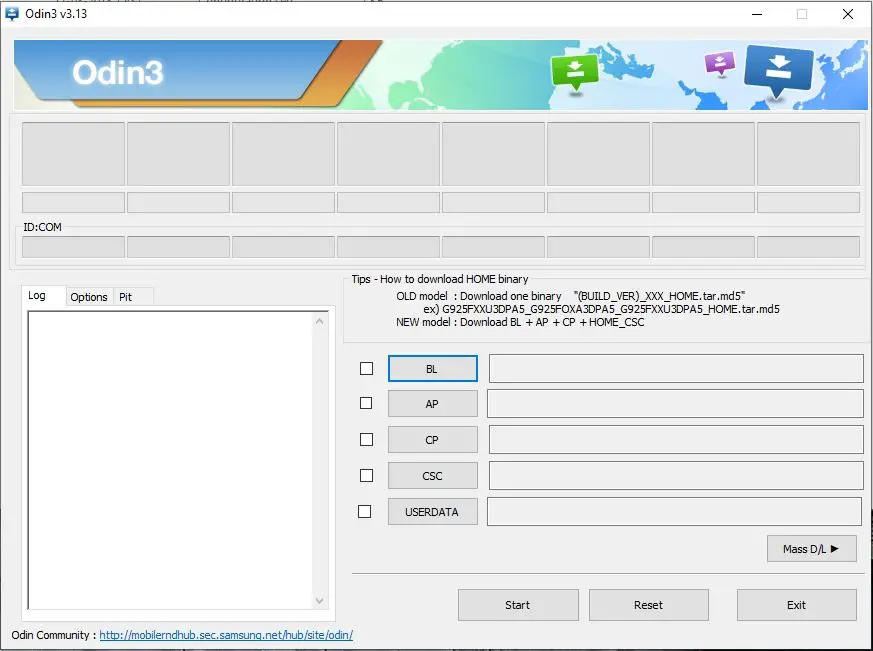
Task: Browse for a BL firmware file
Action: pyautogui.click(x=433, y=369)
